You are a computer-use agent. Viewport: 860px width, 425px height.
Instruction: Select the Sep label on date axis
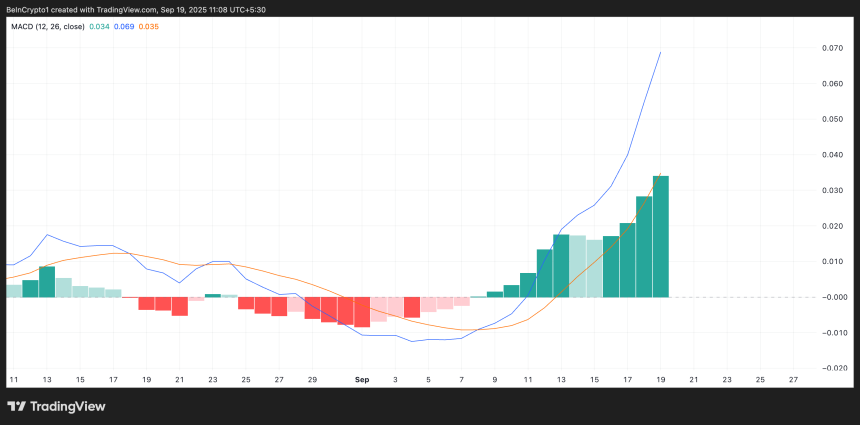click(x=363, y=380)
